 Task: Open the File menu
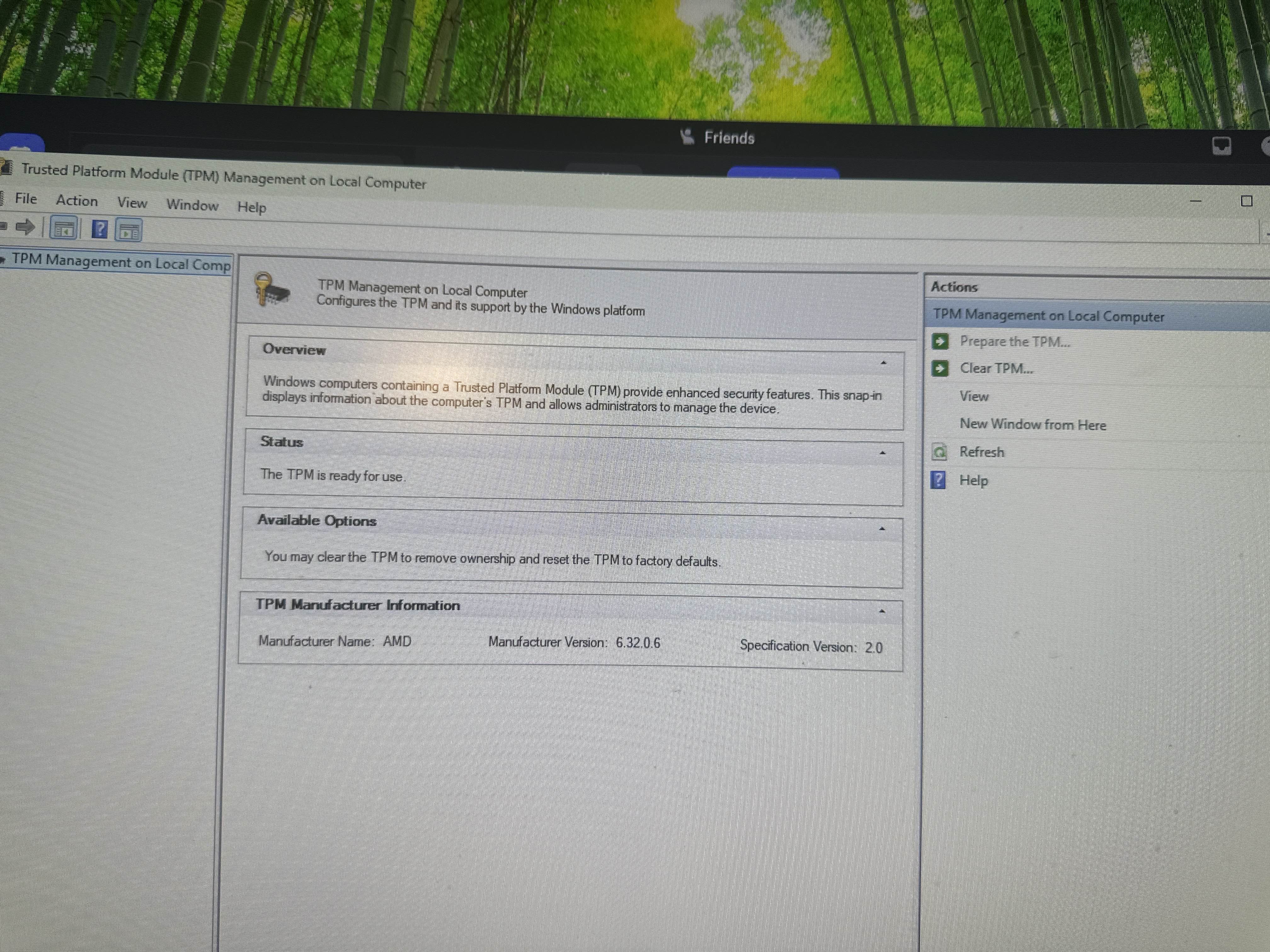coord(26,199)
